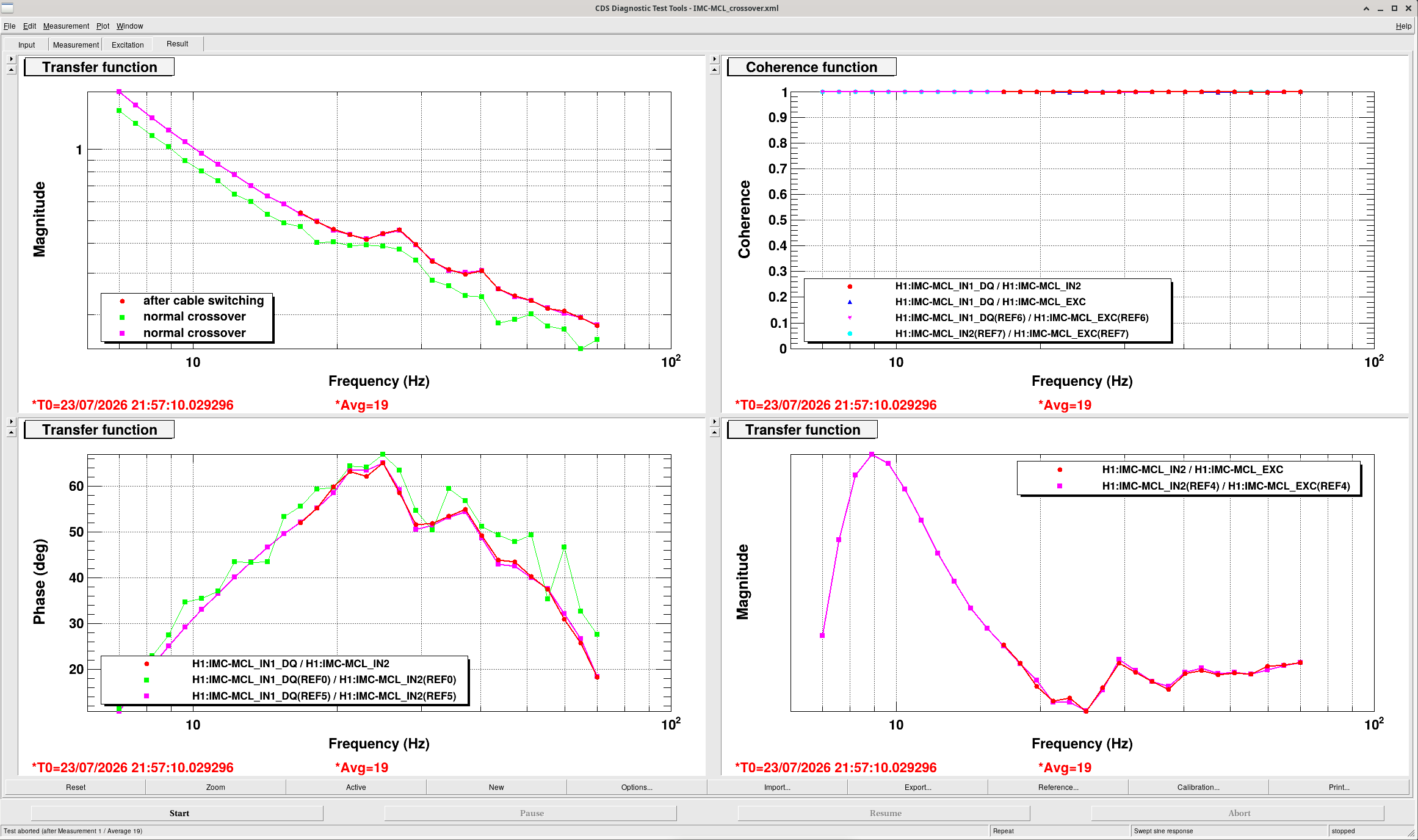
Task: Open the Measurement menu
Action: (x=66, y=26)
